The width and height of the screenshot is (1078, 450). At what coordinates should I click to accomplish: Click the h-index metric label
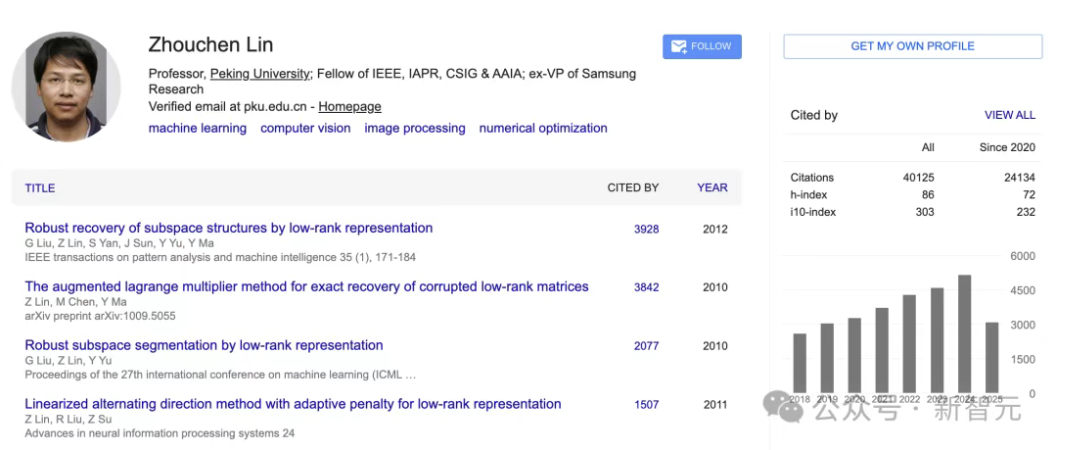tap(808, 195)
